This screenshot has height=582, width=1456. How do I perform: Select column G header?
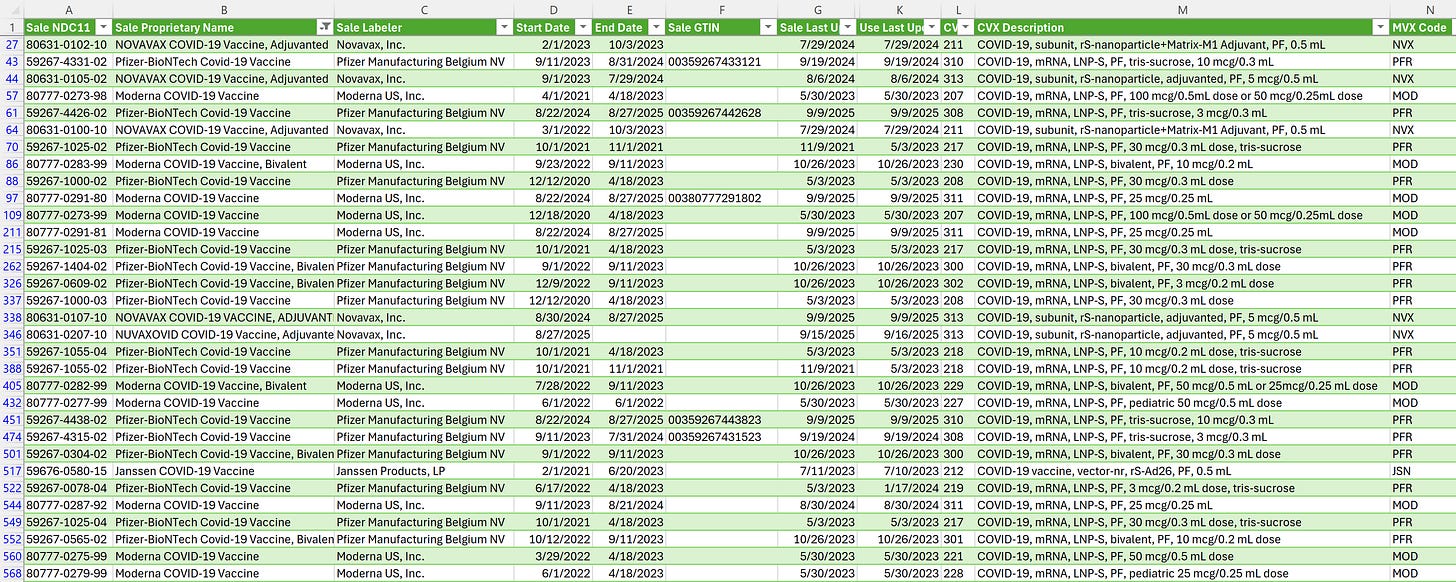(817, 9)
